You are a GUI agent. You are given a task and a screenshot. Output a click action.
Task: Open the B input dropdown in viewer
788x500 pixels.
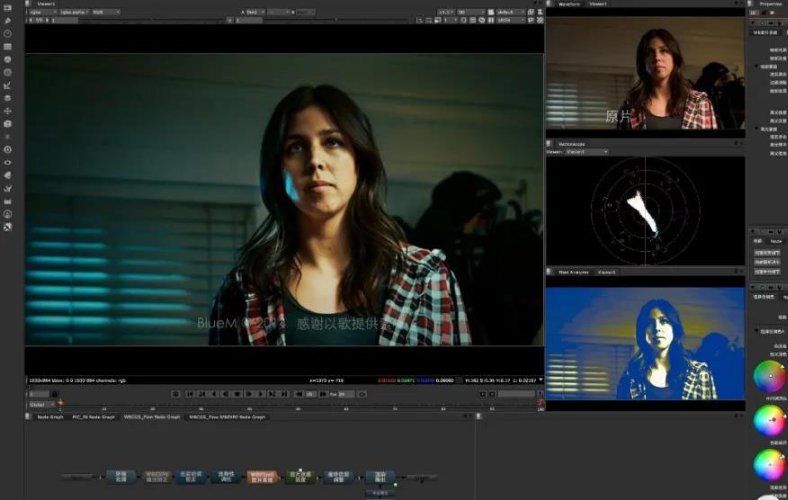305,12
